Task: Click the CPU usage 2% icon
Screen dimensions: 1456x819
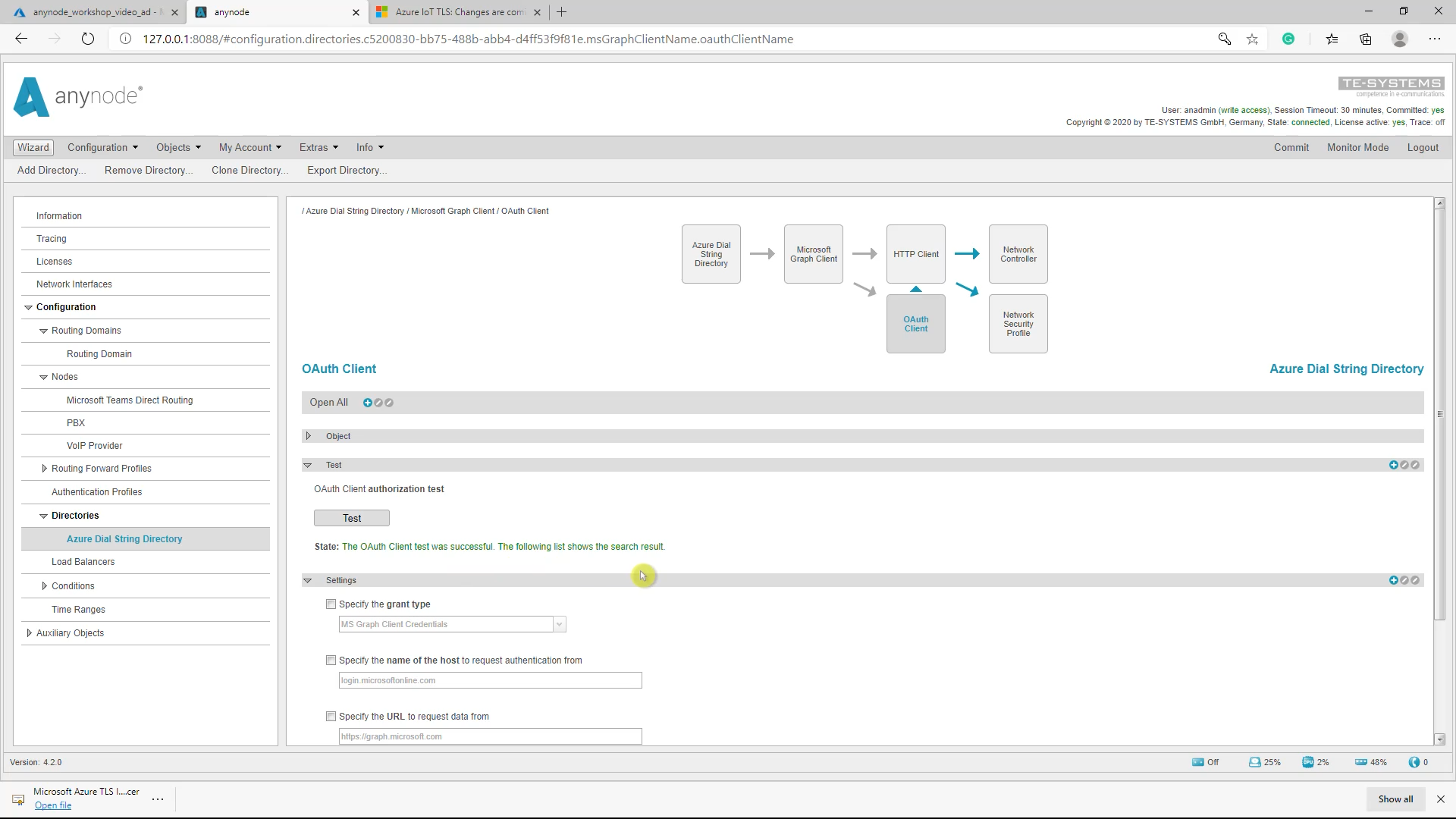Action: [x=1308, y=762]
